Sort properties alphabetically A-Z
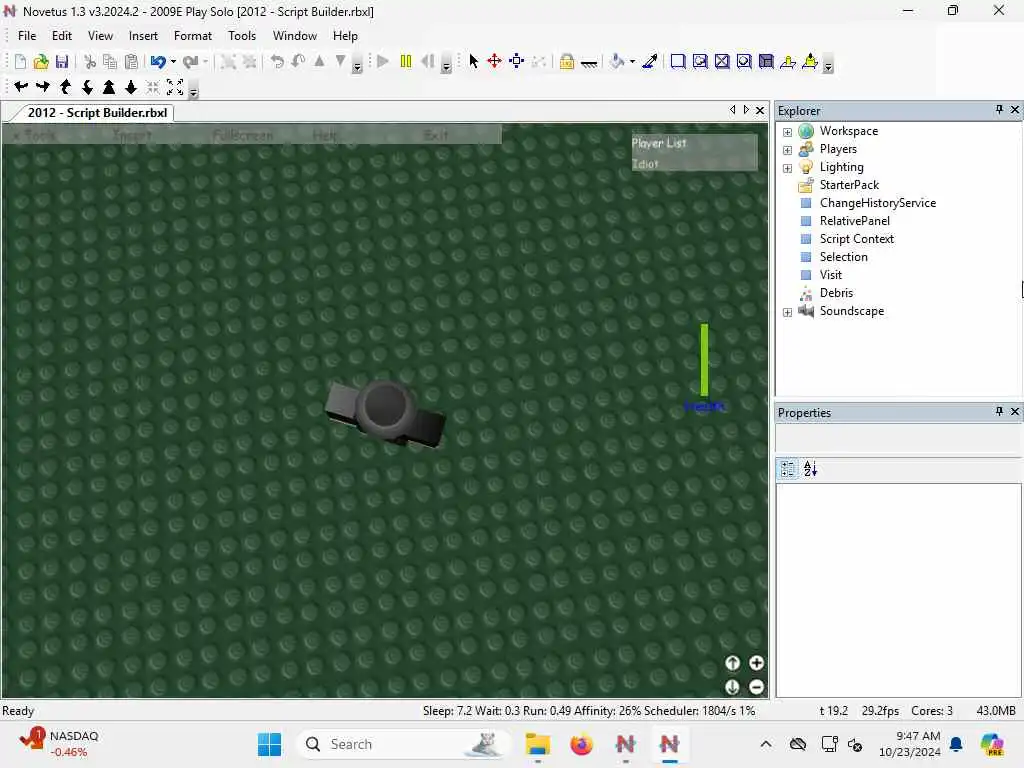Image resolution: width=1024 pixels, height=768 pixels. point(810,468)
